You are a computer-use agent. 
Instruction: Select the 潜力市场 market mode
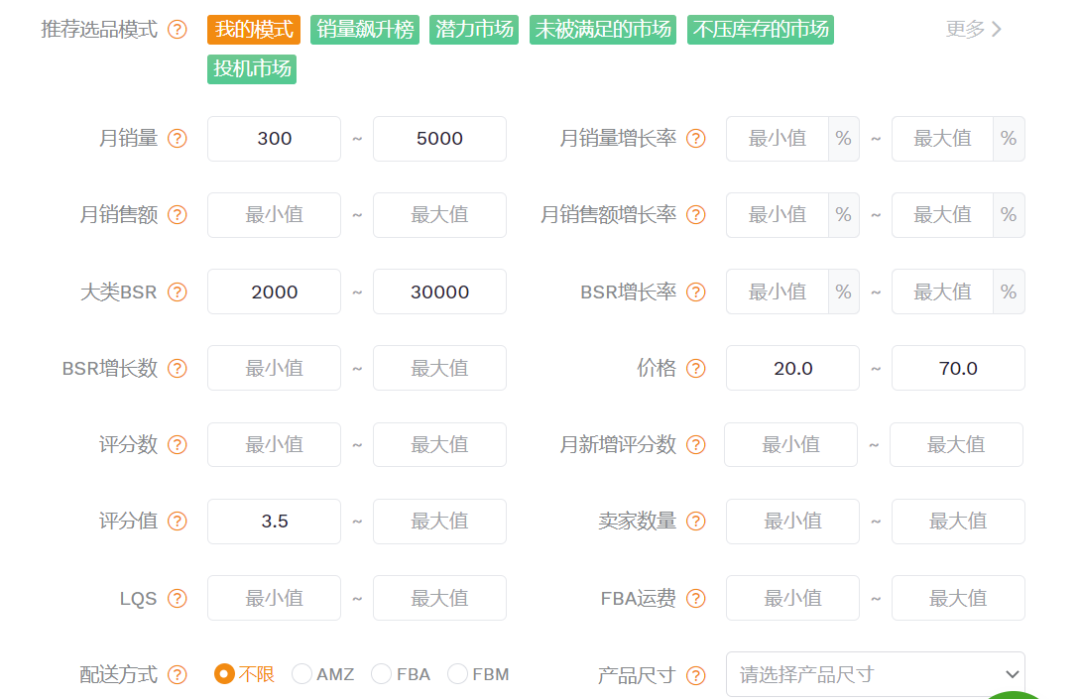(473, 29)
